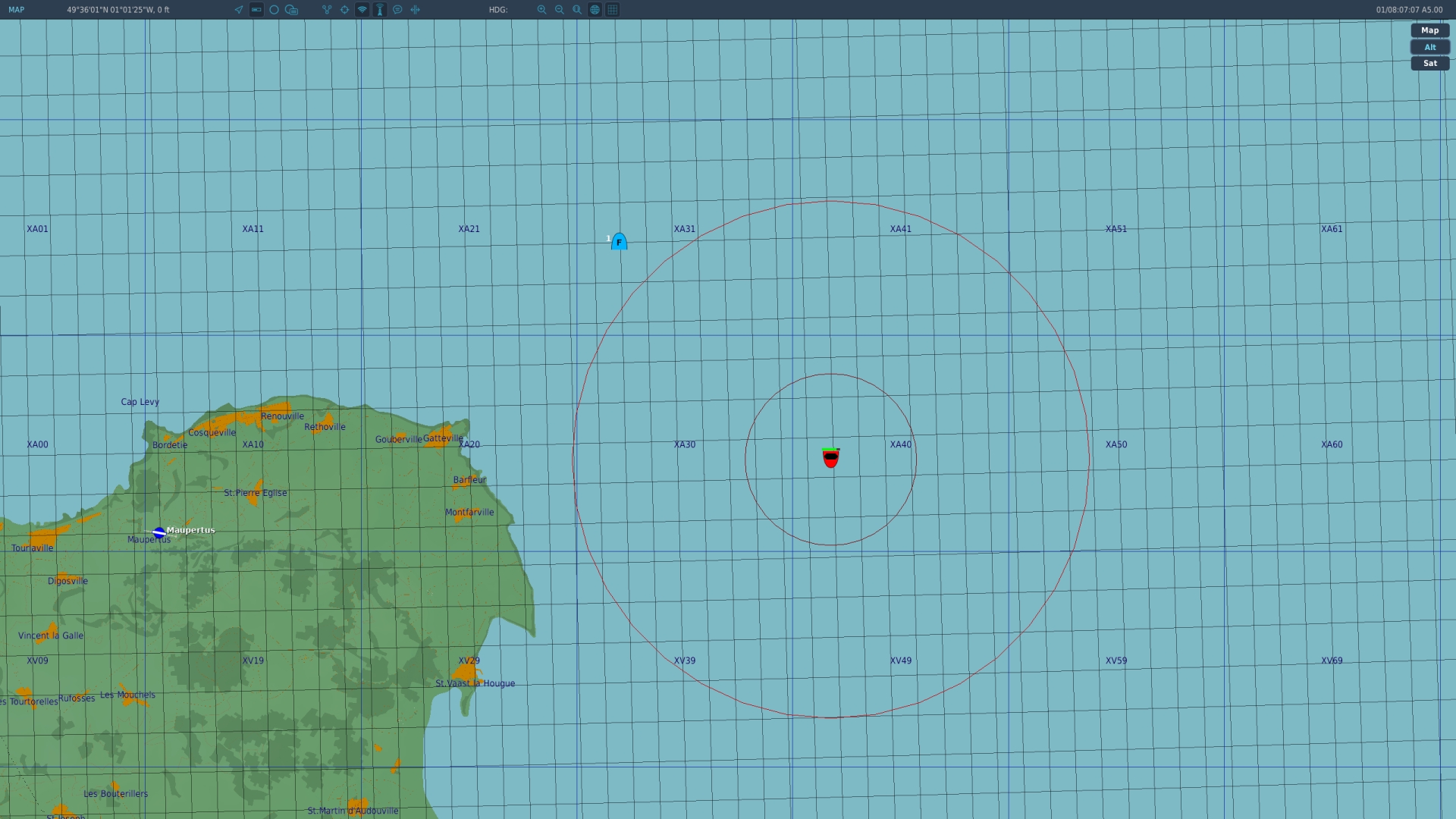Click the Montfarville town label
The image size is (1456, 819).
[x=469, y=513]
